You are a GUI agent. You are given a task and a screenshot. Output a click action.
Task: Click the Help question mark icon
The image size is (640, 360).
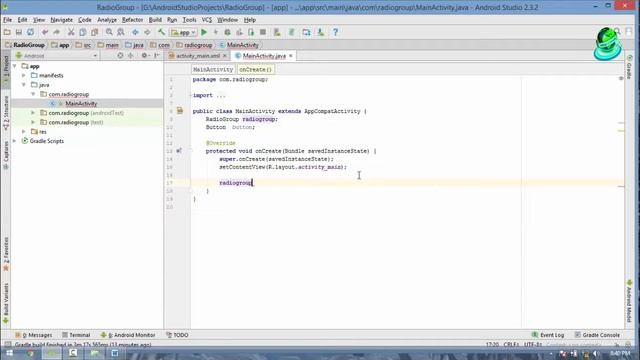coord(336,32)
